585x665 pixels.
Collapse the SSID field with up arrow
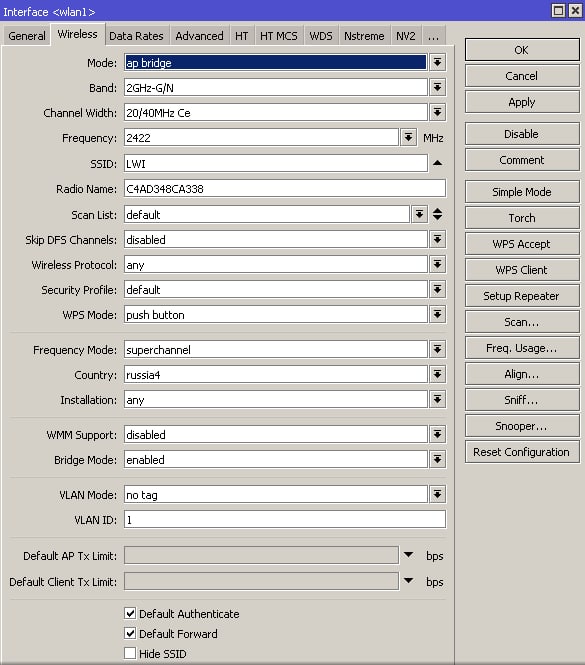(437, 163)
